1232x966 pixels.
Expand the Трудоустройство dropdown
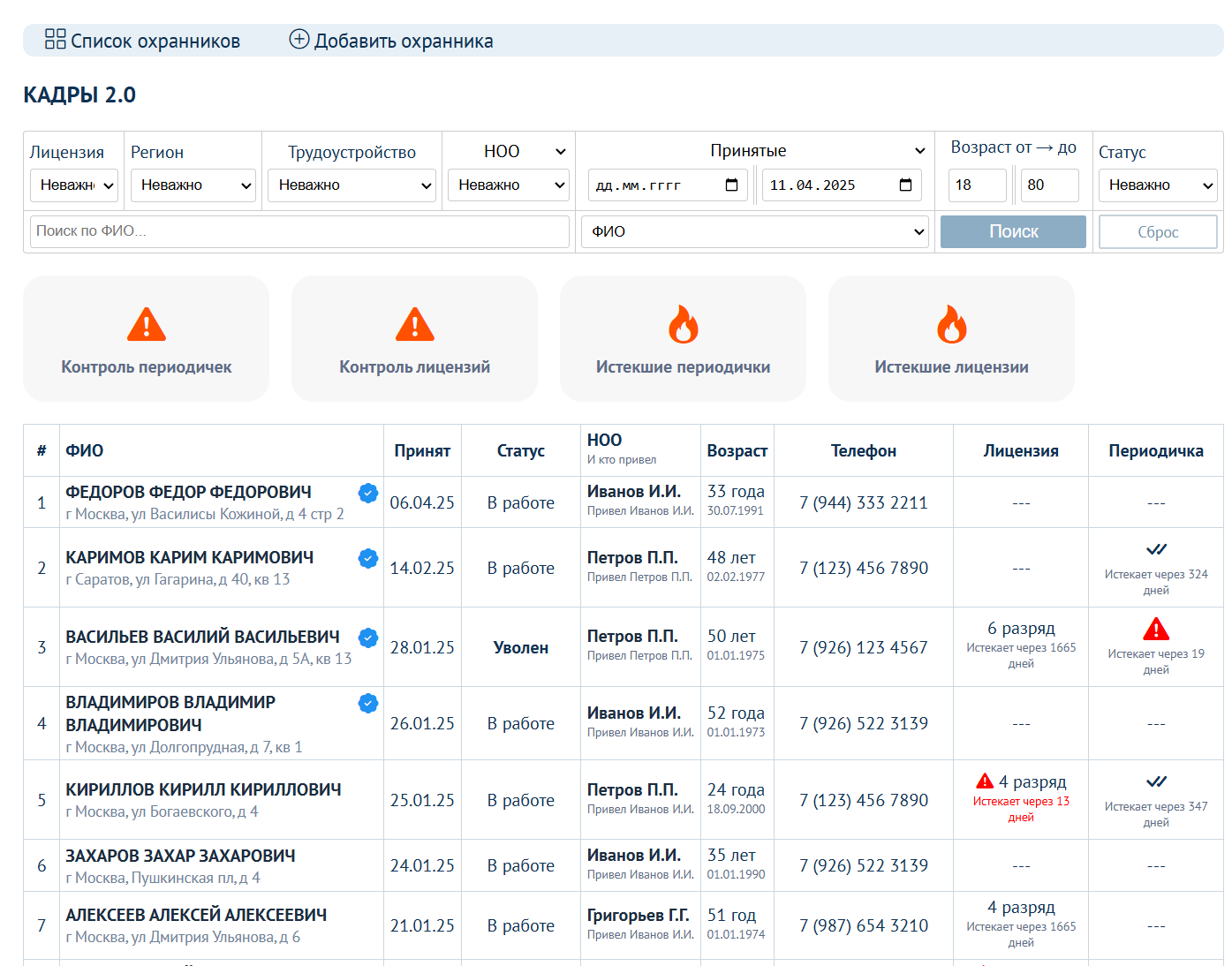[351, 185]
